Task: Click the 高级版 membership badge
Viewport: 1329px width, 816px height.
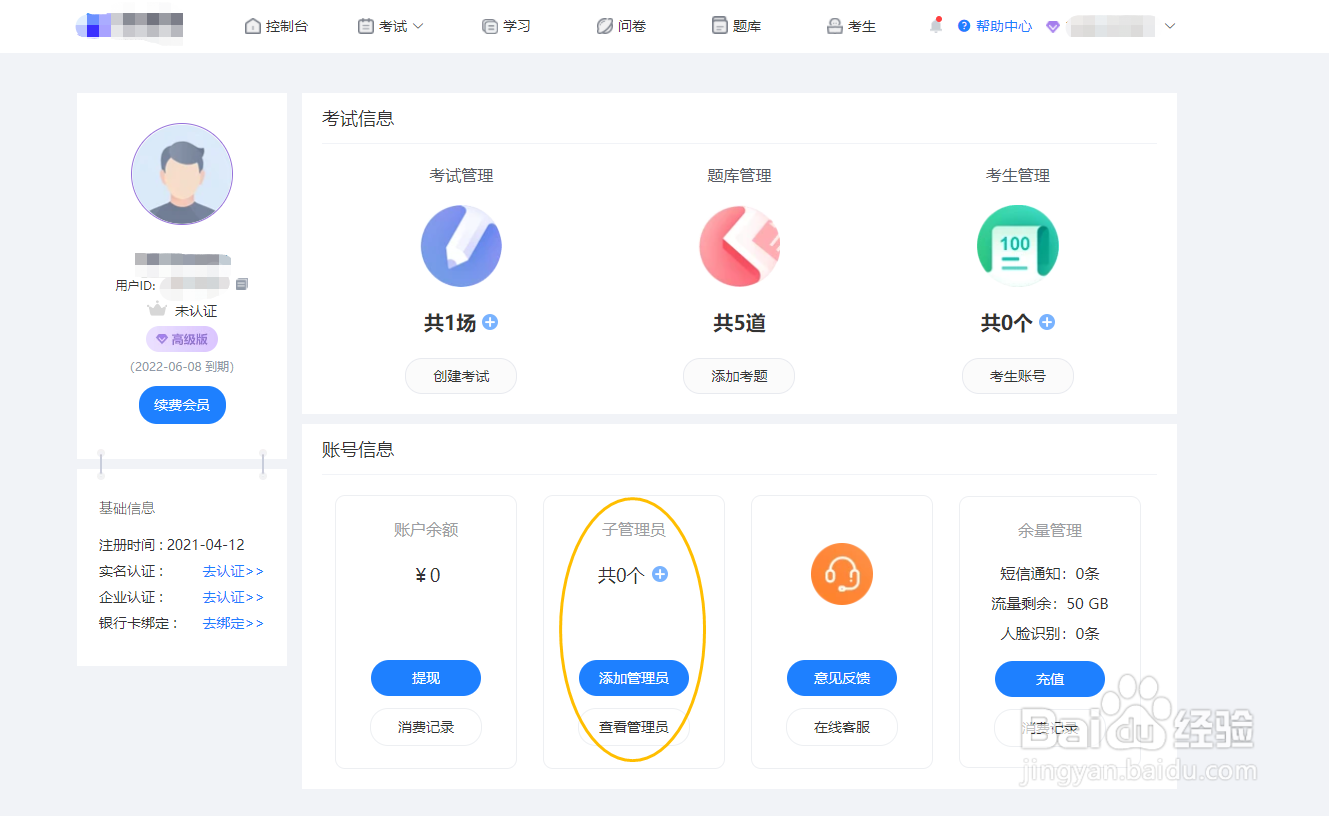Action: point(181,338)
